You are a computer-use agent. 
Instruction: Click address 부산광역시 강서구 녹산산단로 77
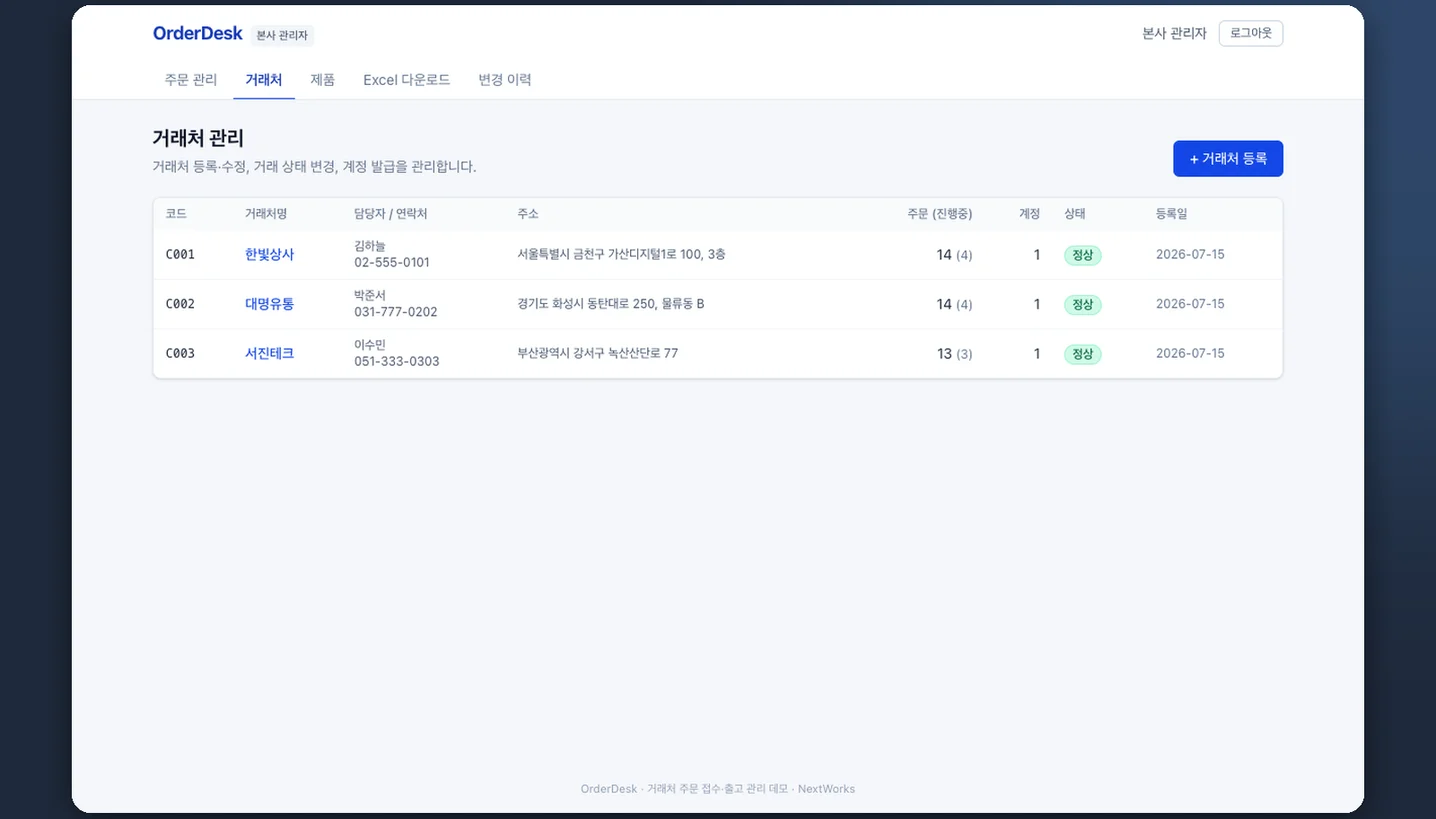(x=598, y=353)
